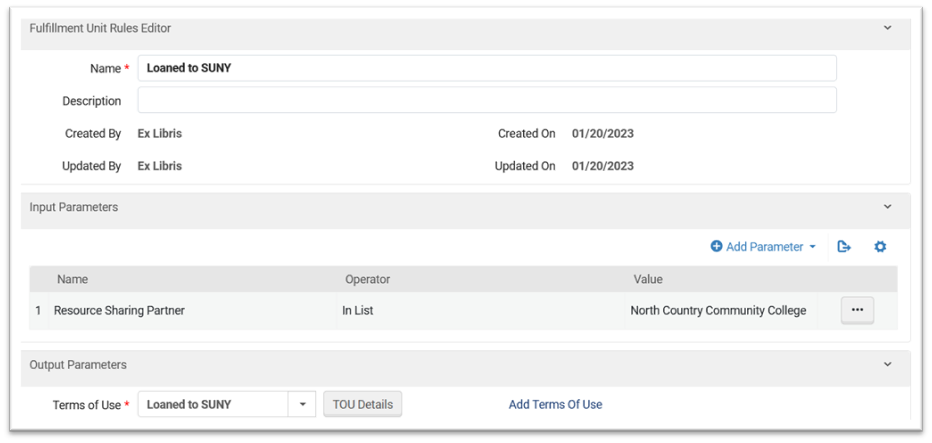Click the export list icon
Image resolution: width=932 pixels, height=443 pixels.
tap(844, 247)
